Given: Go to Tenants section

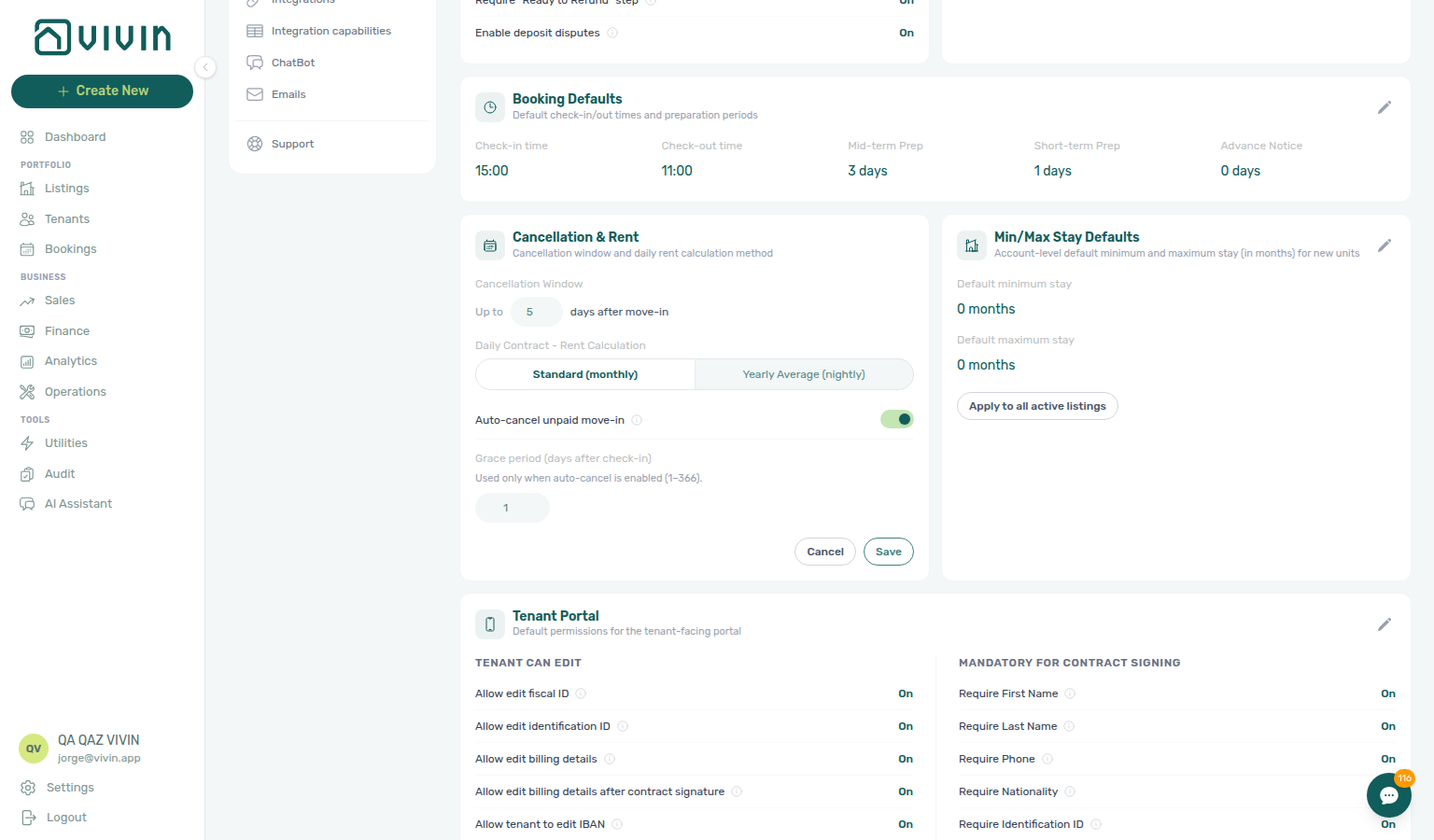Looking at the screenshot, I should tap(67, 219).
